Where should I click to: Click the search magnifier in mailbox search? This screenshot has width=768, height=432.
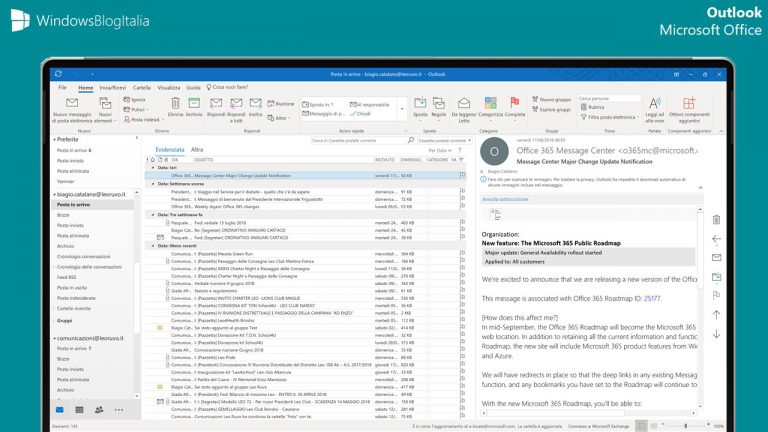(410, 140)
